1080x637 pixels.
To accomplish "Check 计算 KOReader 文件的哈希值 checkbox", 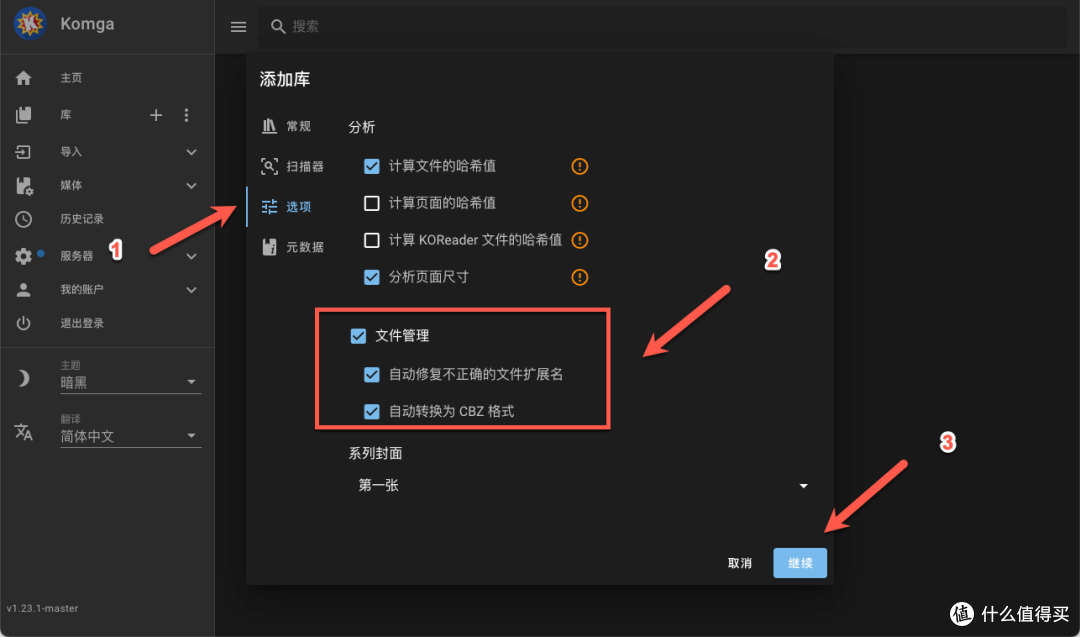I will tap(372, 240).
